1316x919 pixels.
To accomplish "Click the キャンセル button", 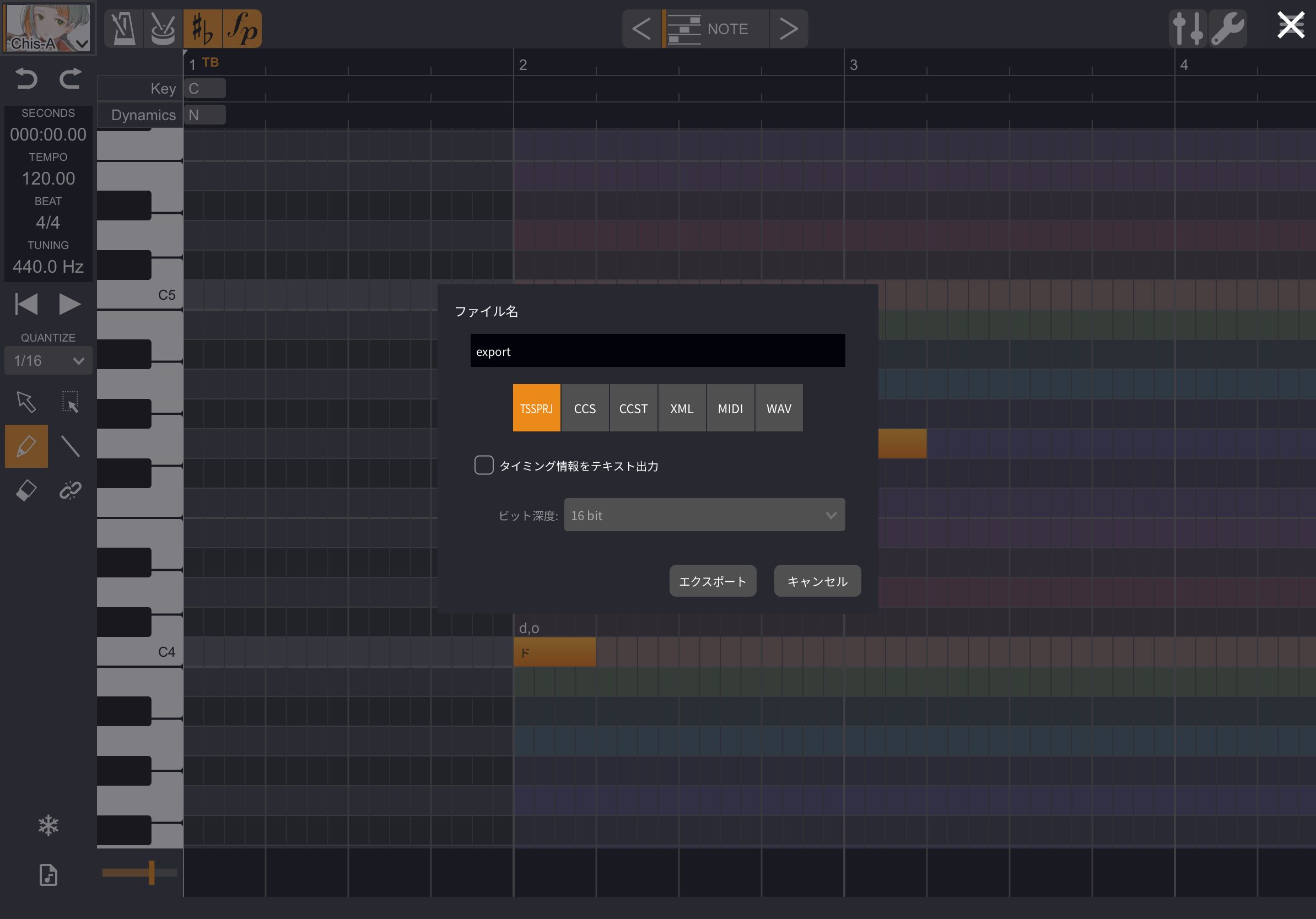I will pos(817,581).
